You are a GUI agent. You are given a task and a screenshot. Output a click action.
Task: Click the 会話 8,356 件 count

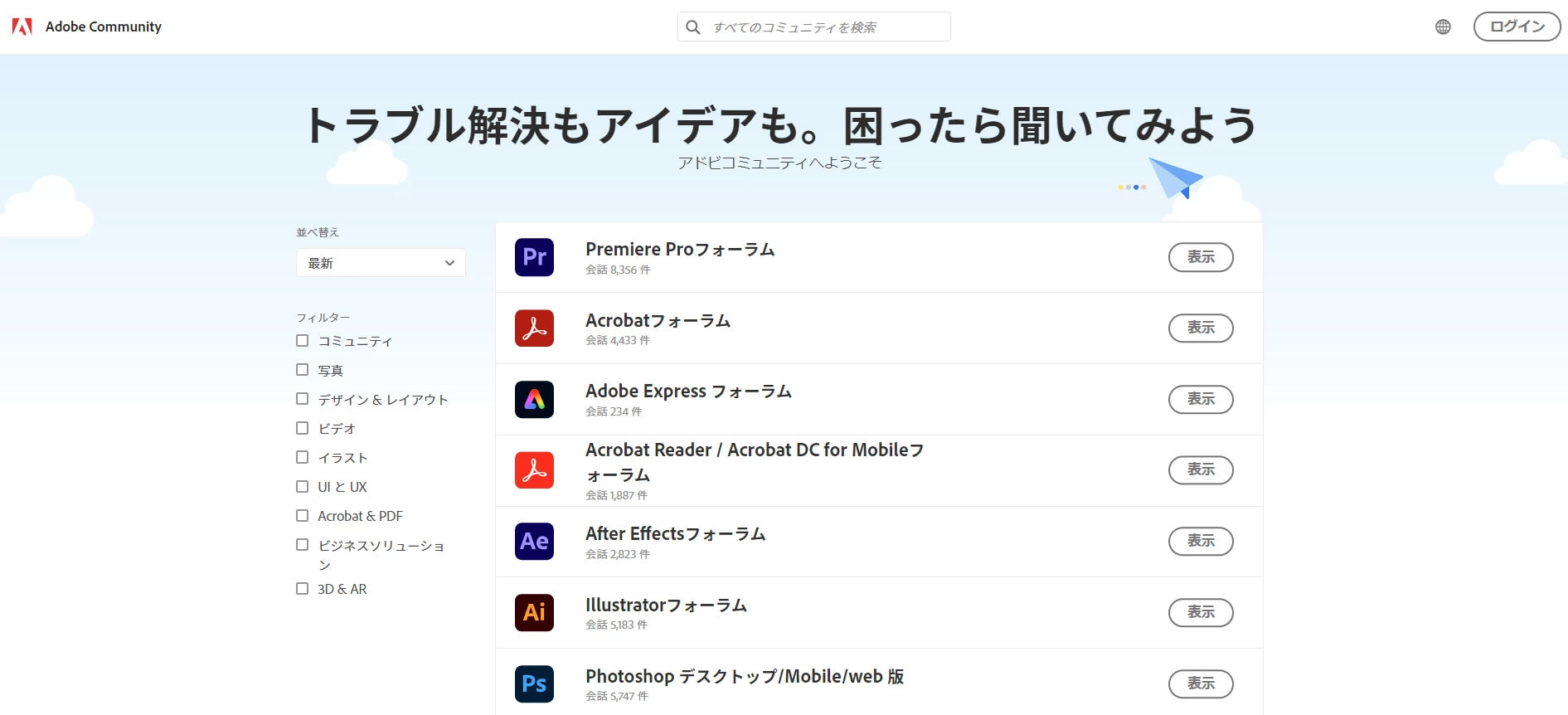tap(618, 270)
